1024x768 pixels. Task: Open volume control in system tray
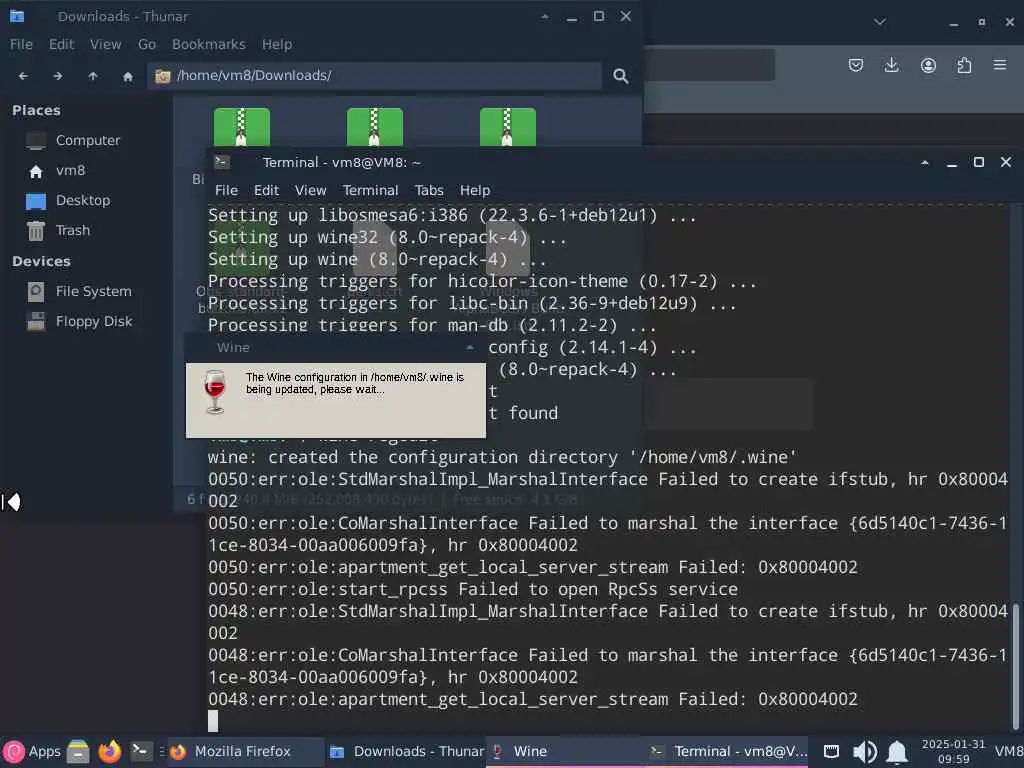tap(865, 752)
